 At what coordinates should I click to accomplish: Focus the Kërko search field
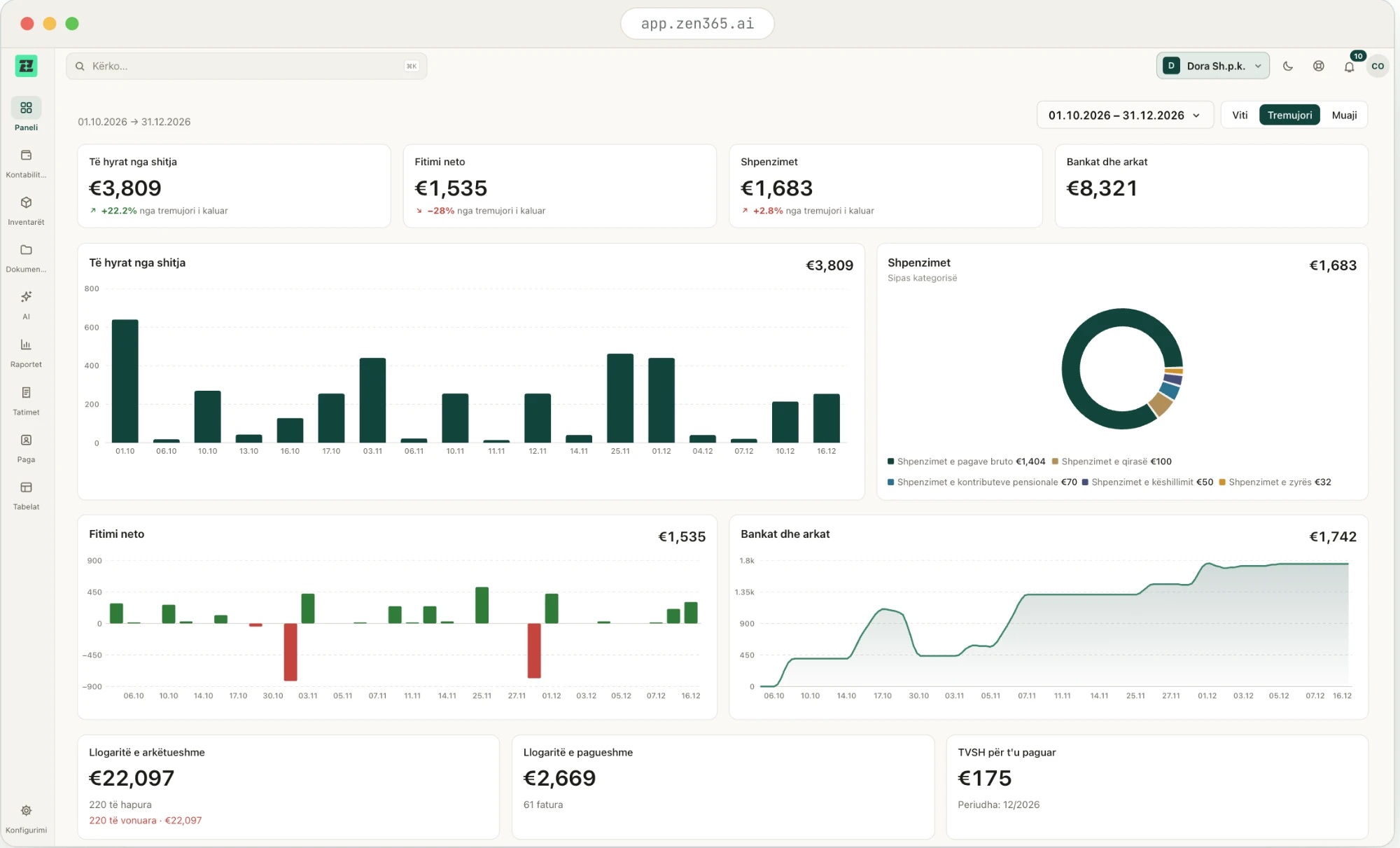246,66
